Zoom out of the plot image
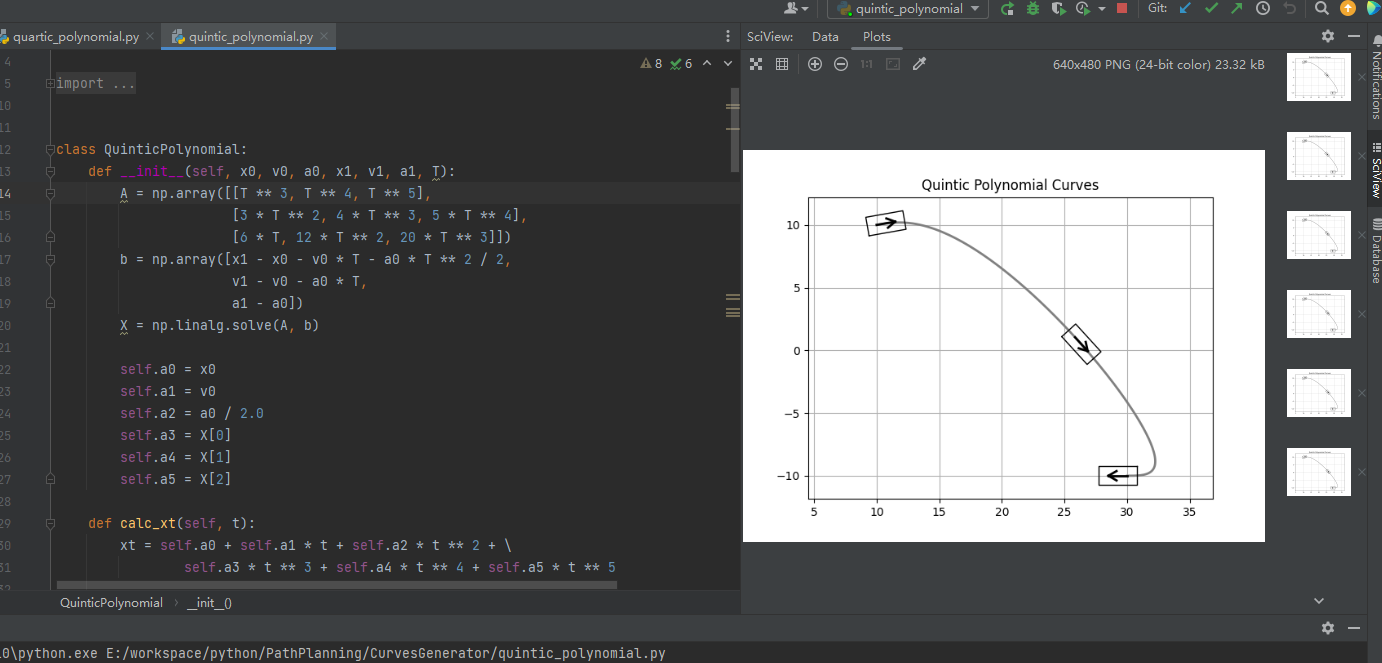The image size is (1382, 663). 841,64
